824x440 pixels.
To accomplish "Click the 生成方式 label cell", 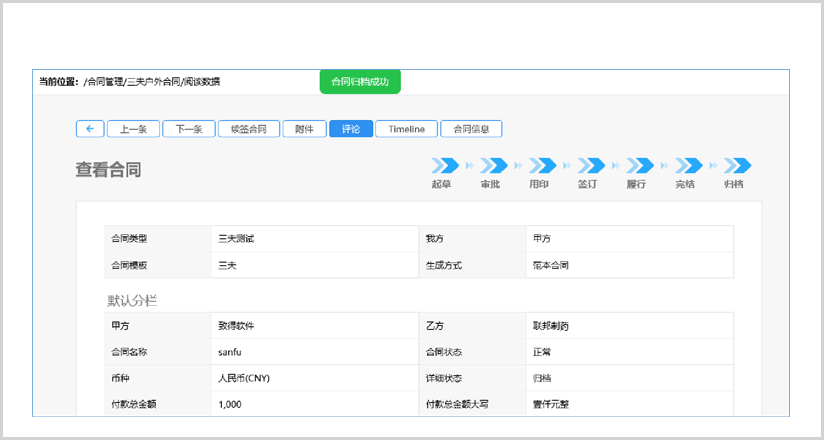I will coord(472,265).
